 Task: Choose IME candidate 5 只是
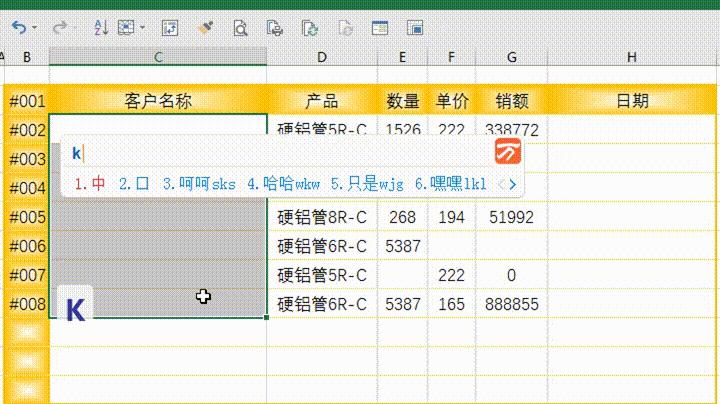[367, 184]
